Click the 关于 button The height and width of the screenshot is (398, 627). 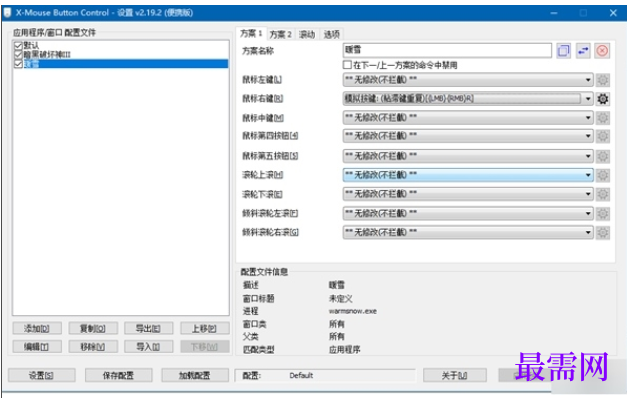pyautogui.click(x=455, y=375)
